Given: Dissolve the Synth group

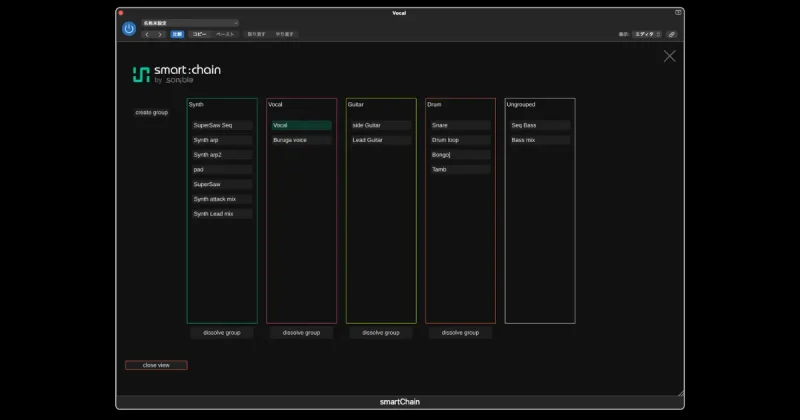Looking at the screenshot, I should pyautogui.click(x=221, y=333).
